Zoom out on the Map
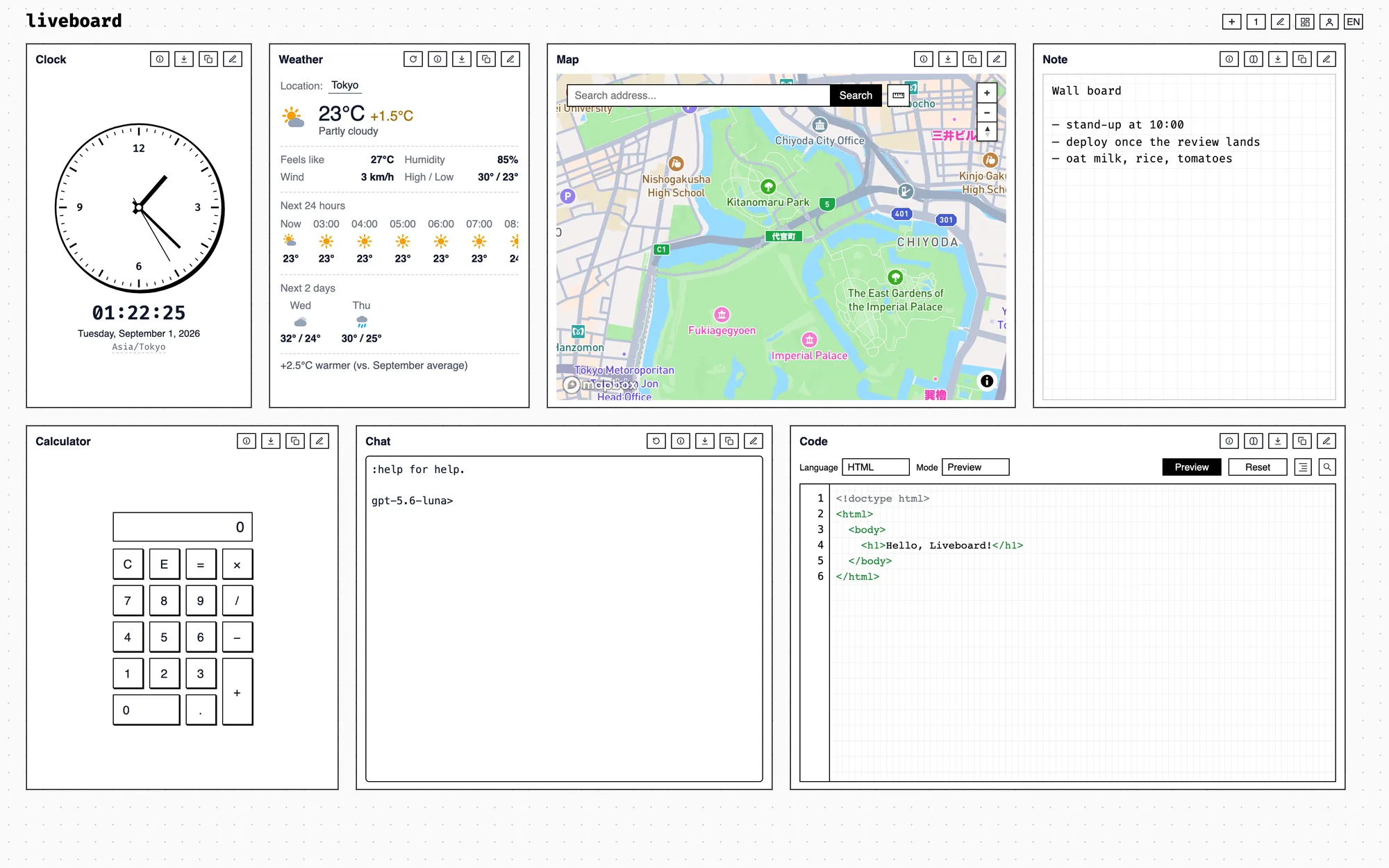Screen dimensions: 1389x868 click(x=987, y=112)
